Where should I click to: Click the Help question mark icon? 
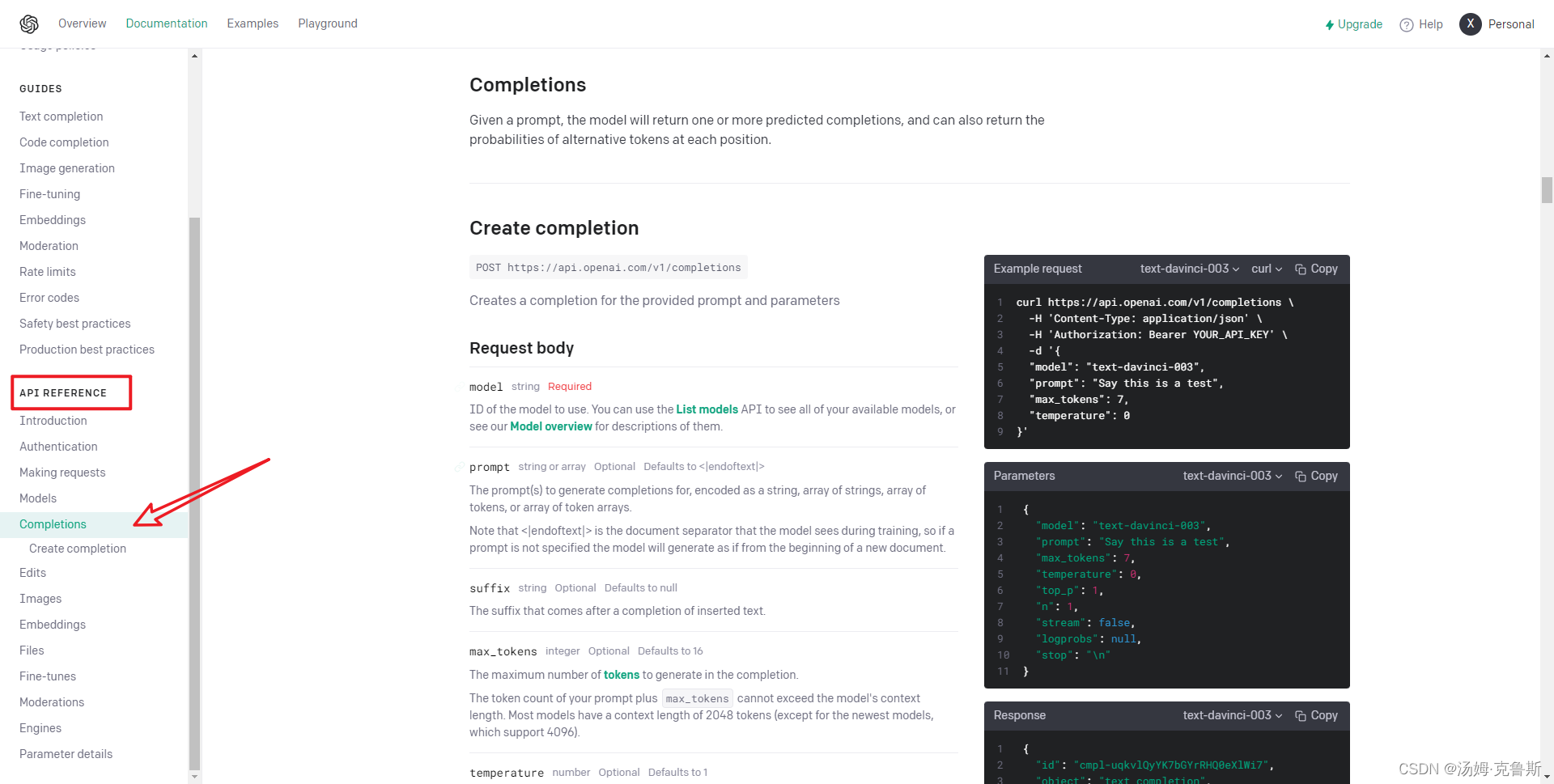pyautogui.click(x=1407, y=25)
